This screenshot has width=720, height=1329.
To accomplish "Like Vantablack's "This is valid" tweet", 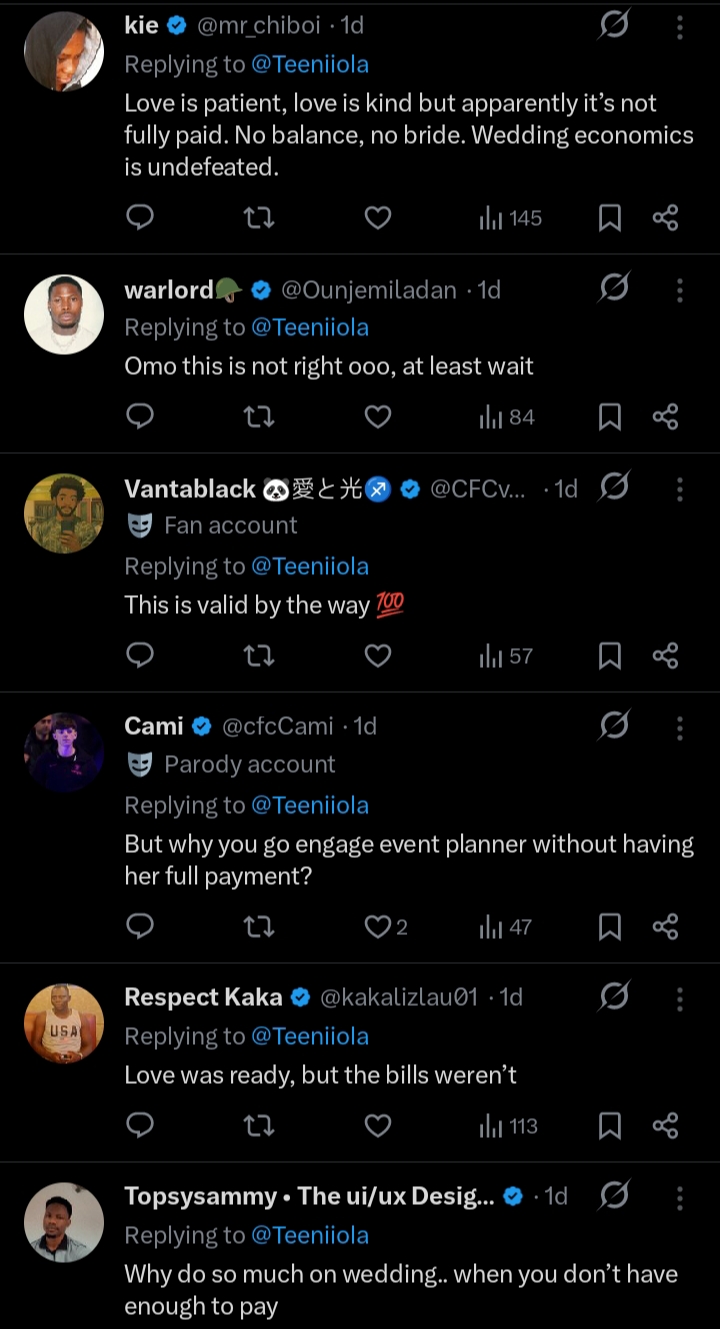I will coord(377,655).
